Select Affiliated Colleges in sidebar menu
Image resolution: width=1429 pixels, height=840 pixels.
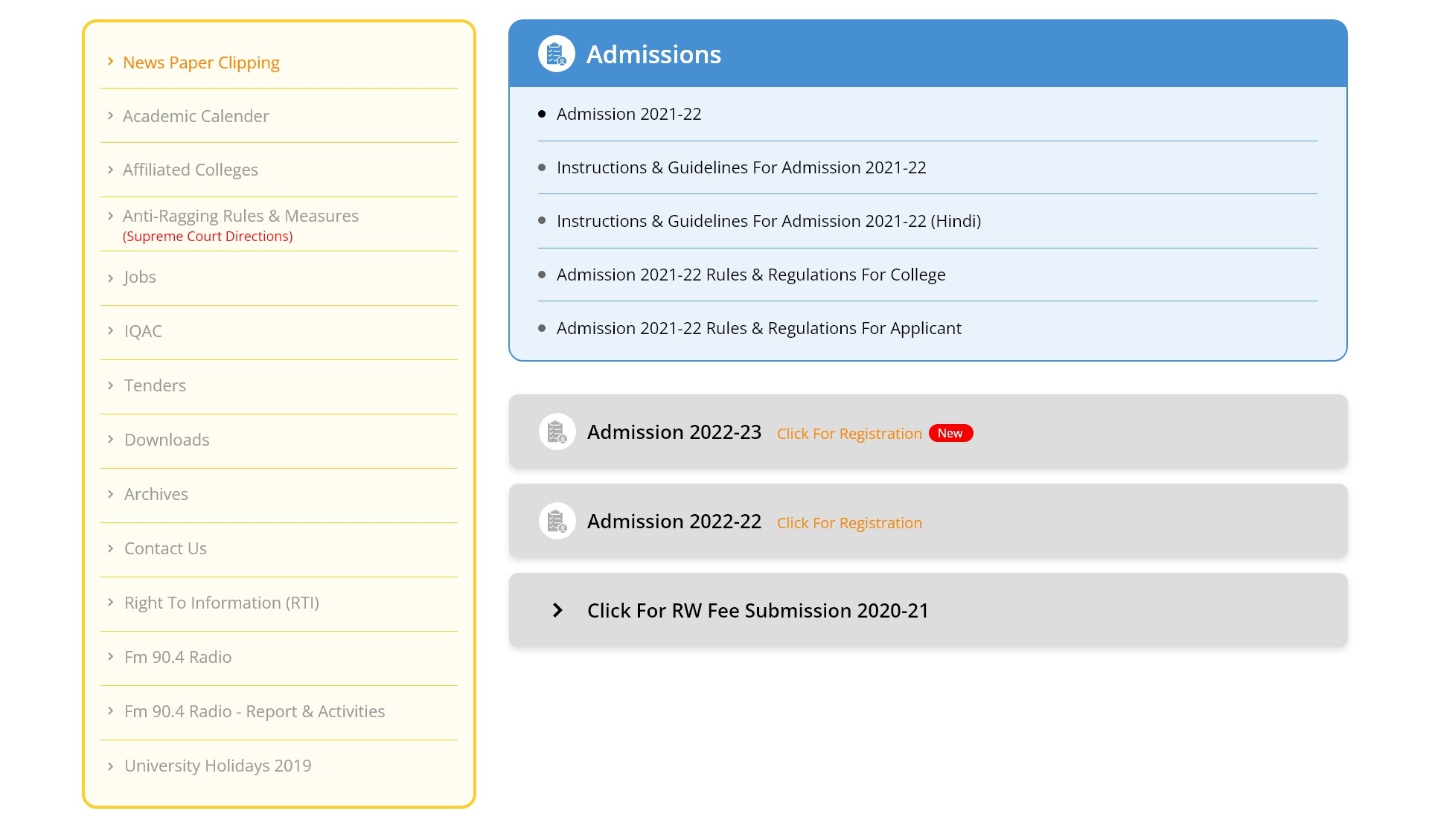[191, 170]
